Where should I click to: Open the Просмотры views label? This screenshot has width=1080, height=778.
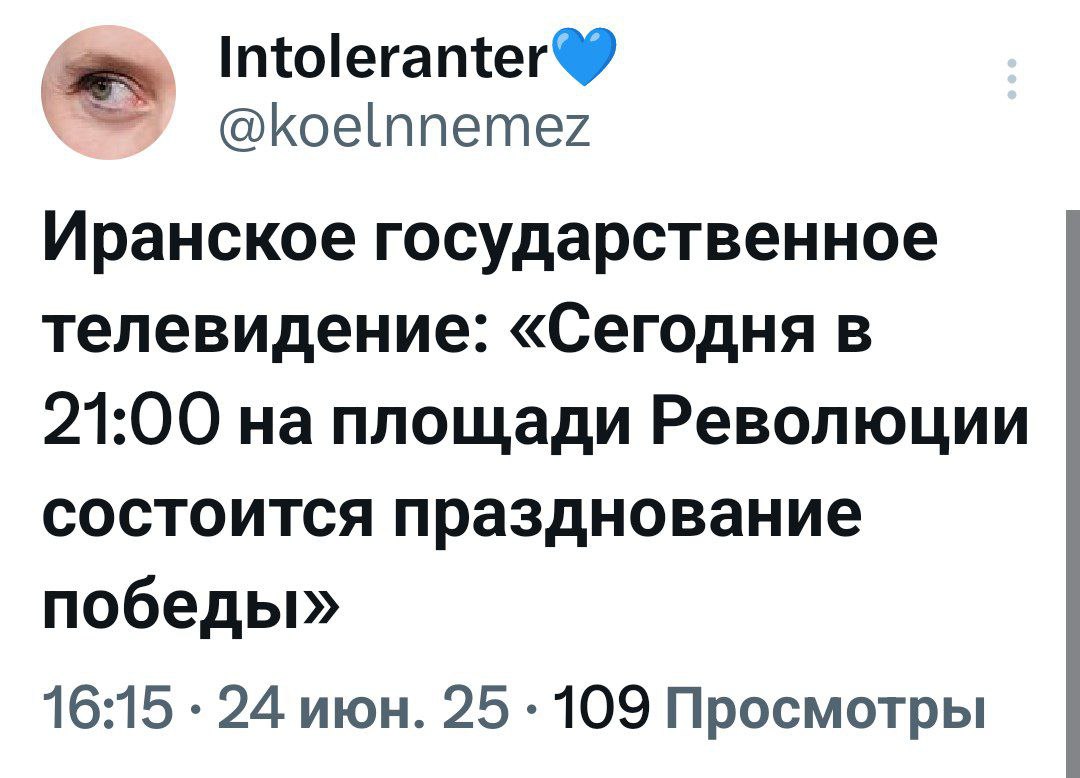point(823,709)
